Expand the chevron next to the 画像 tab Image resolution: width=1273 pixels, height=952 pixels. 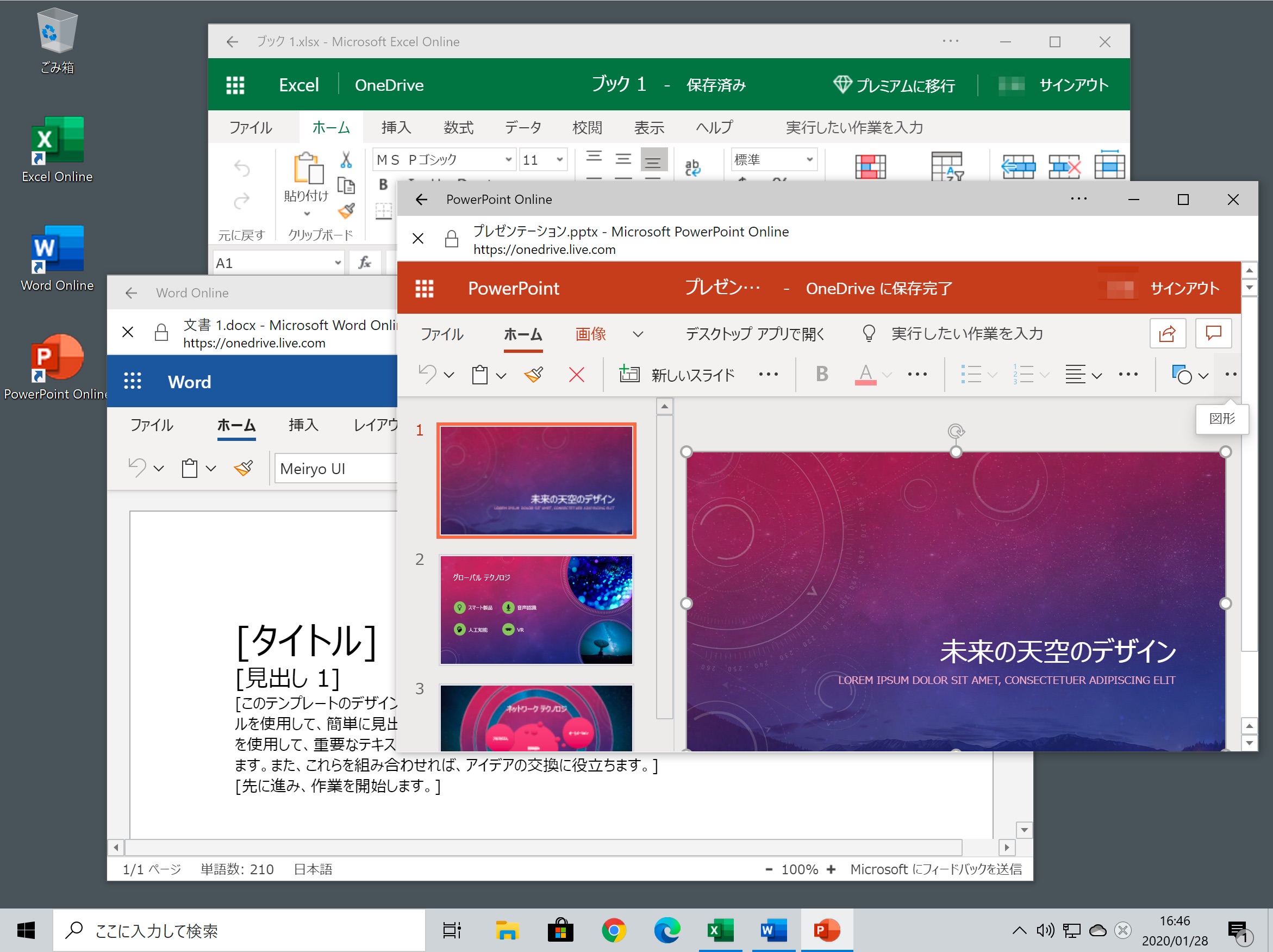coord(638,334)
